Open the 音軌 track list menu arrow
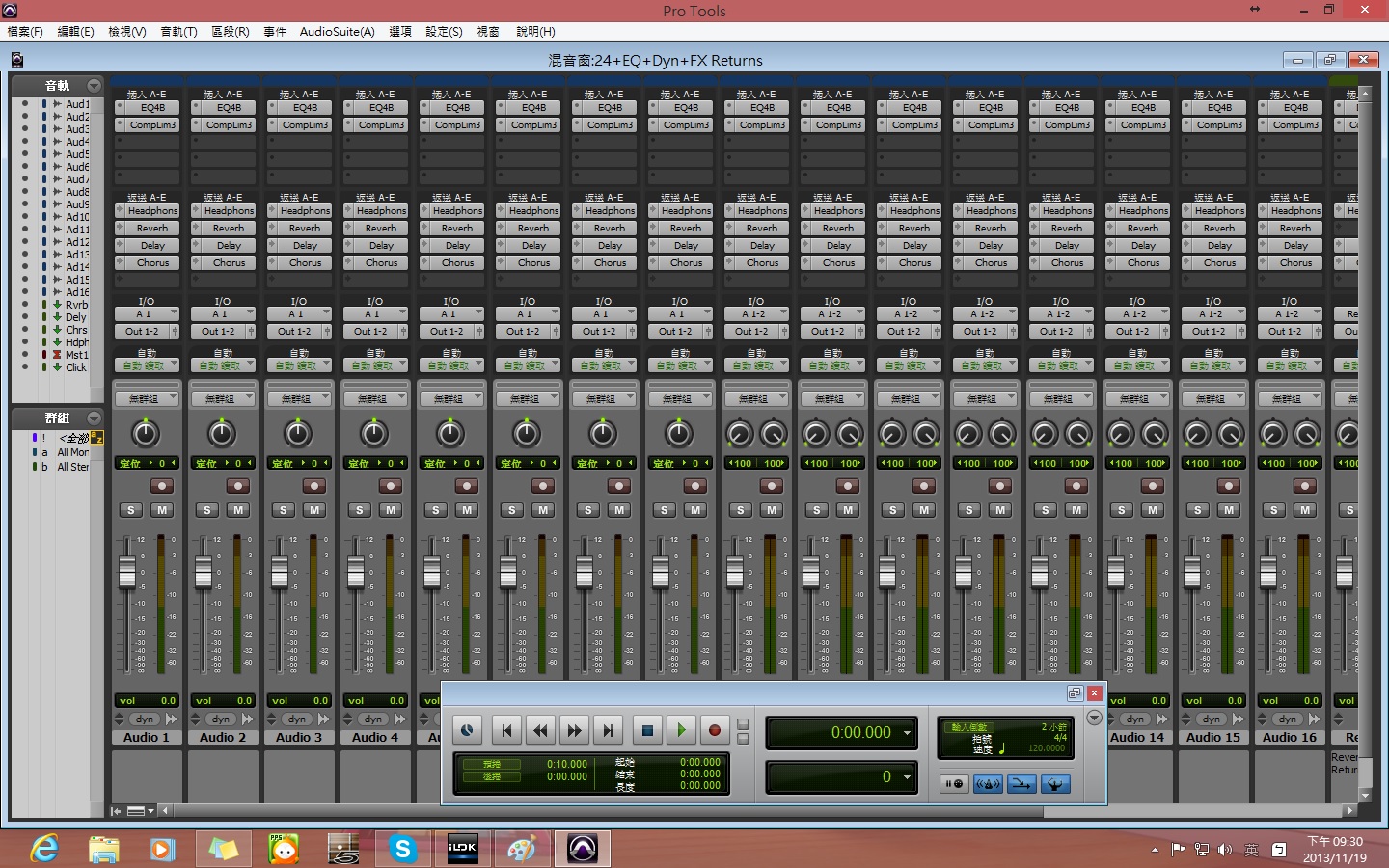Image resolution: width=1389 pixels, height=868 pixels. coord(94,86)
